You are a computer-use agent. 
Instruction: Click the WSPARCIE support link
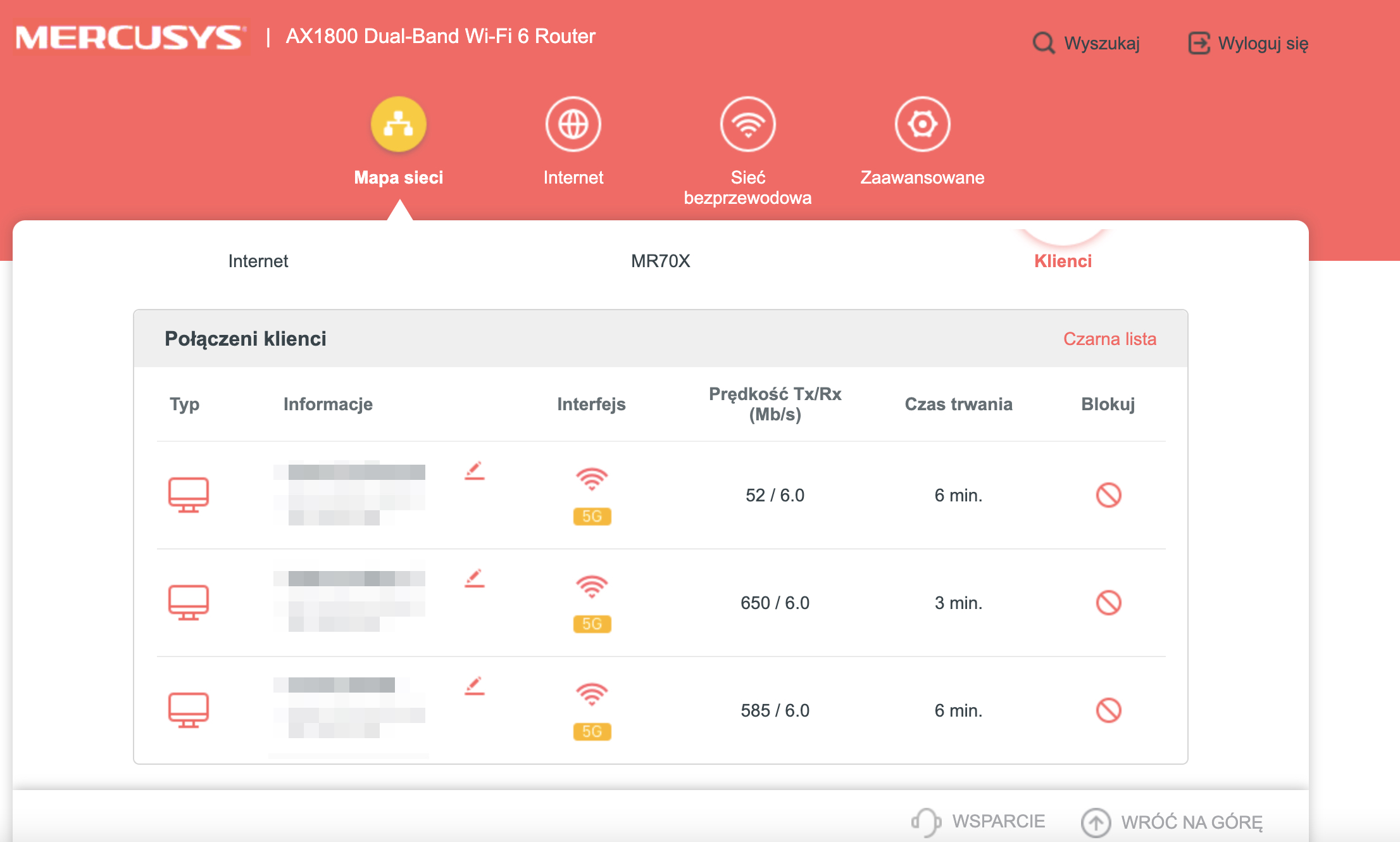coord(997,821)
